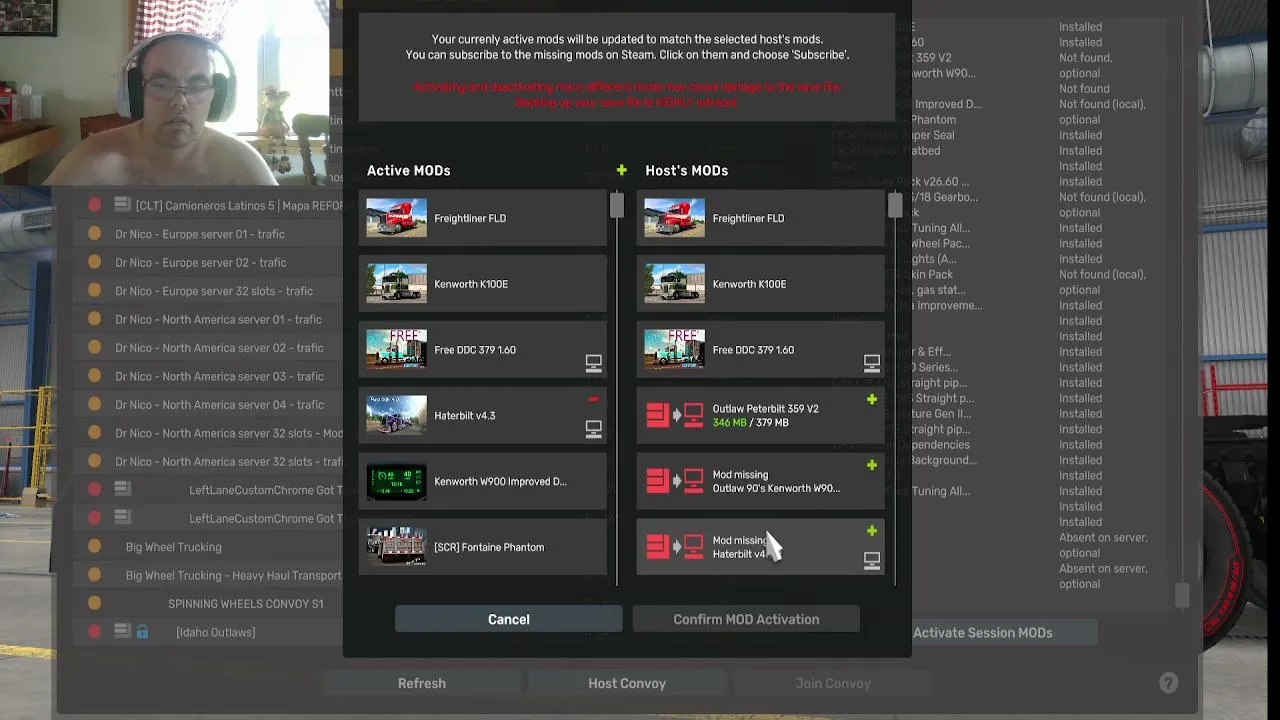Click the lock icon beside Idaho Outlaws
The width and height of the screenshot is (1280, 720).
pyautogui.click(x=142, y=632)
